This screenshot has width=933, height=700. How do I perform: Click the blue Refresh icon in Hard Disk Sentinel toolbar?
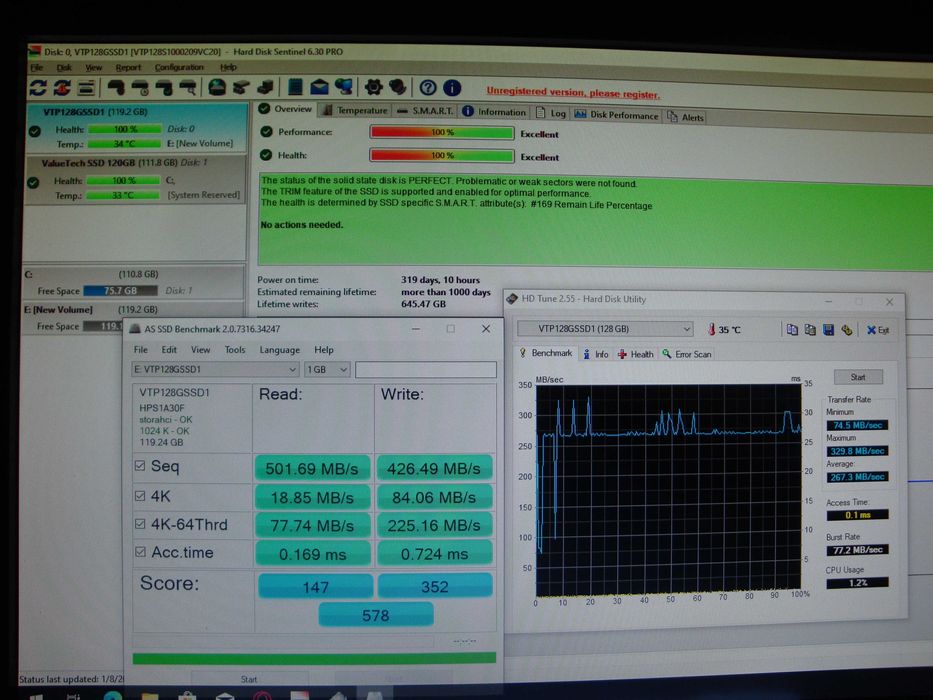(38, 88)
